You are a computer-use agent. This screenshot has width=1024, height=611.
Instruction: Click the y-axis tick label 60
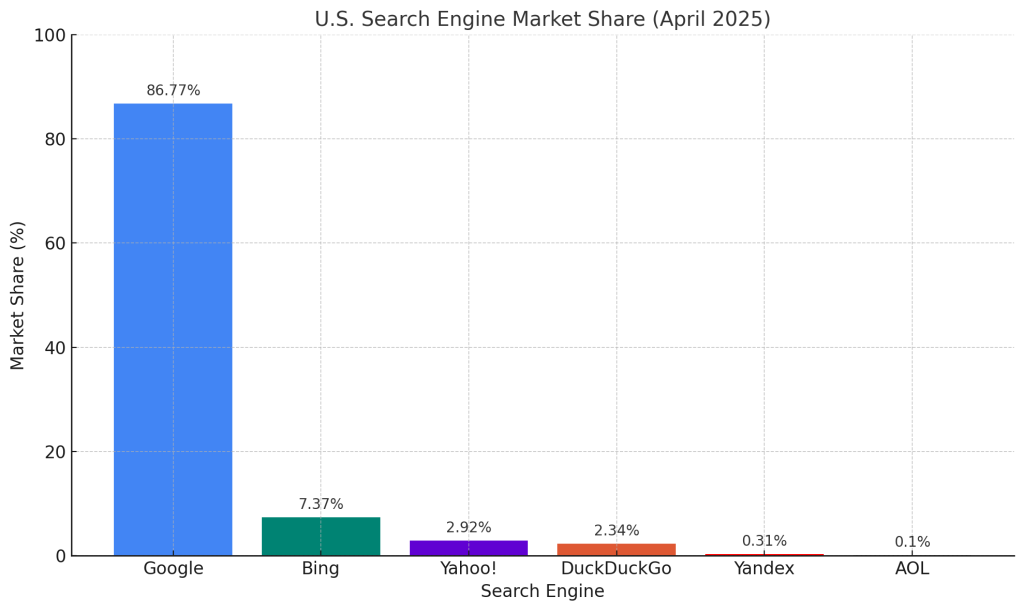click(x=56, y=243)
